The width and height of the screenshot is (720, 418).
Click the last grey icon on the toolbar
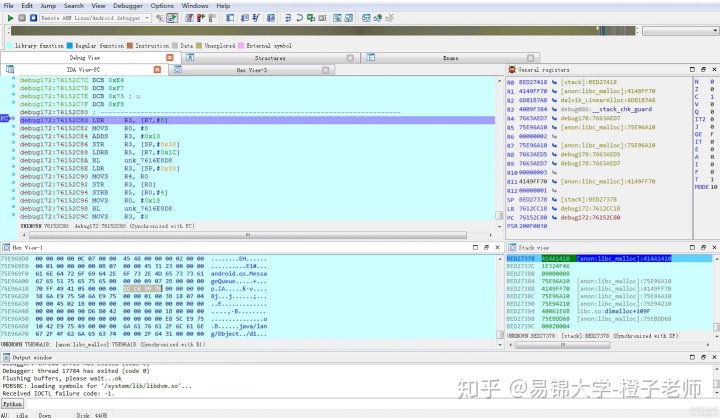pos(389,18)
